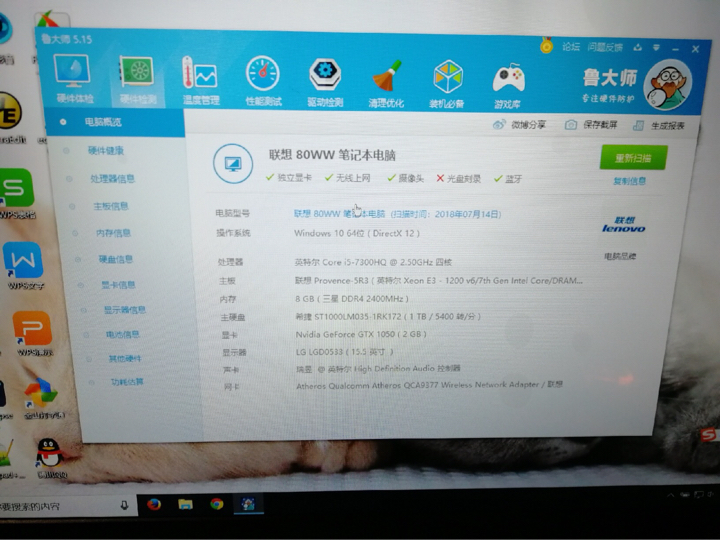Click the update arrow icon in title bar

[637, 47]
